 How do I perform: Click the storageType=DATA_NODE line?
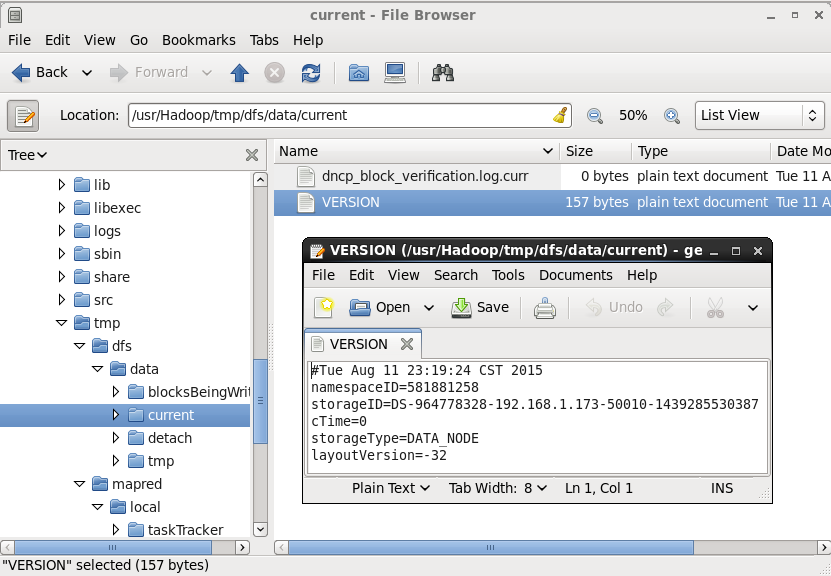tap(395, 439)
